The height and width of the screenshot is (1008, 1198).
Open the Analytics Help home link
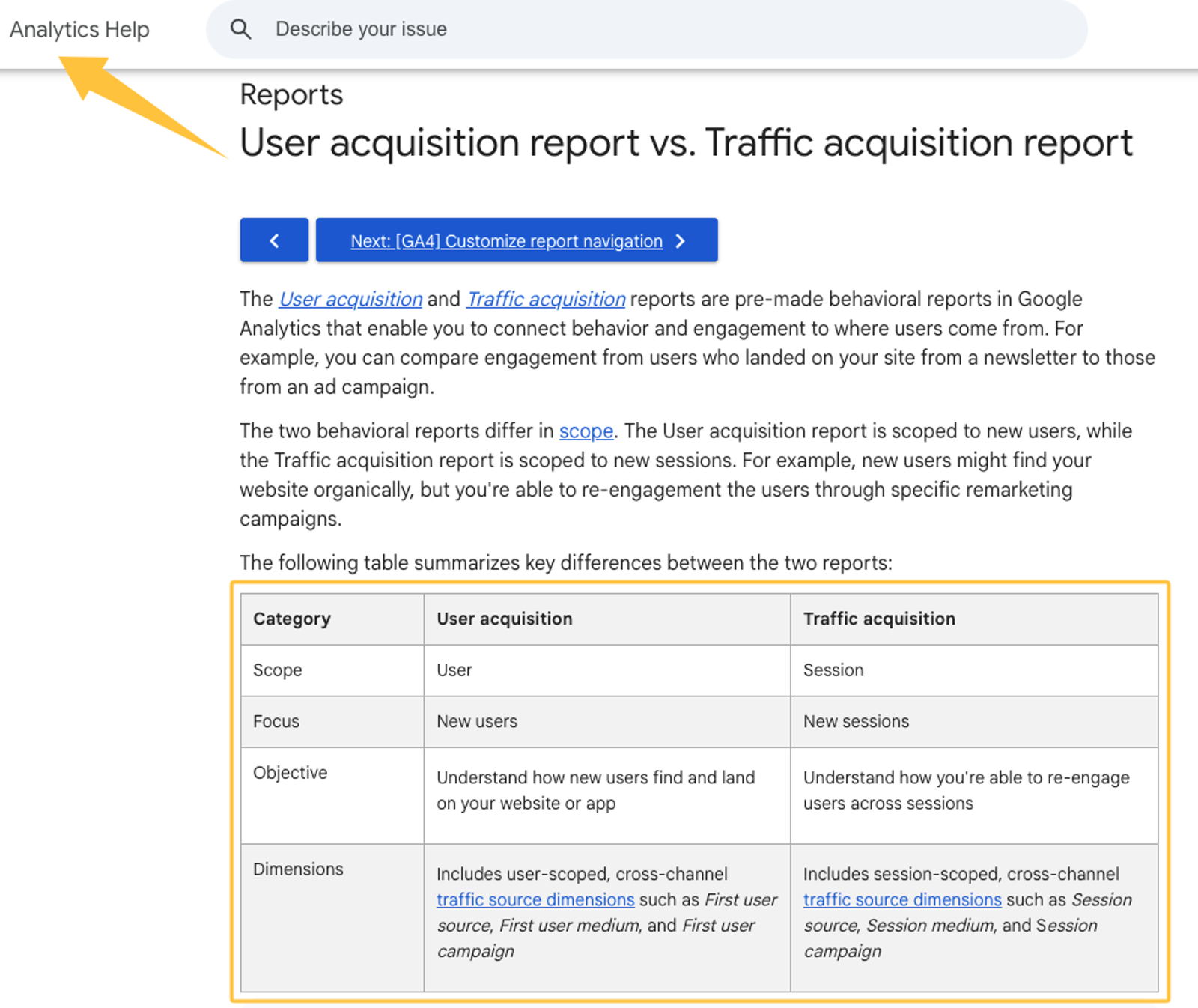[x=79, y=29]
